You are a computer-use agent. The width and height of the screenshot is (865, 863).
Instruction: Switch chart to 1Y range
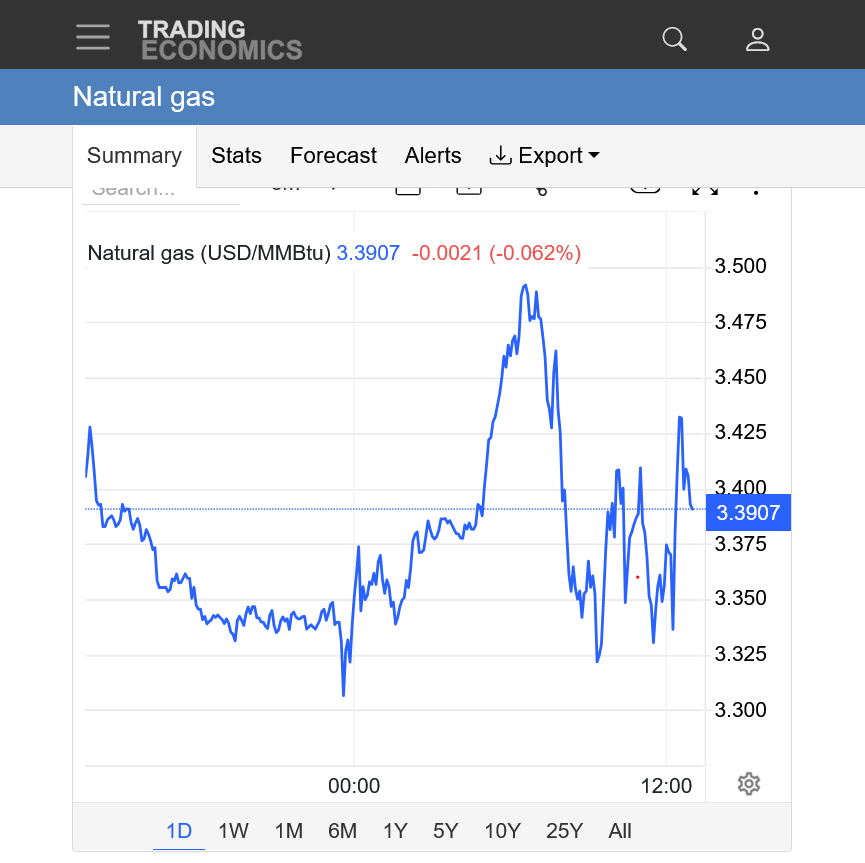[395, 831]
